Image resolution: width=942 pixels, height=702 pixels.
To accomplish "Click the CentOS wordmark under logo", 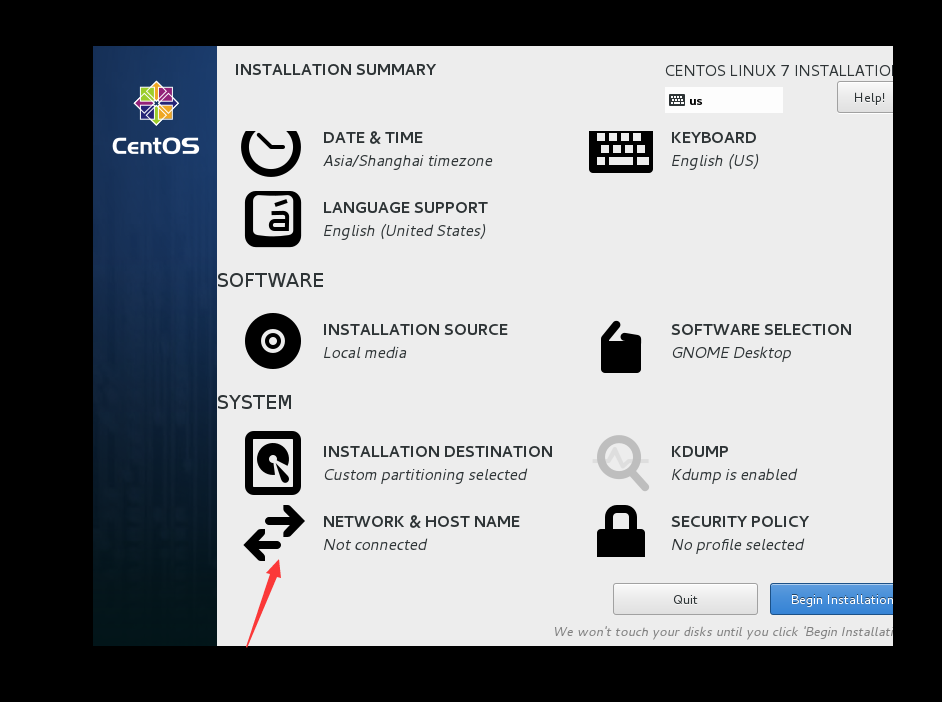I will (x=156, y=146).
